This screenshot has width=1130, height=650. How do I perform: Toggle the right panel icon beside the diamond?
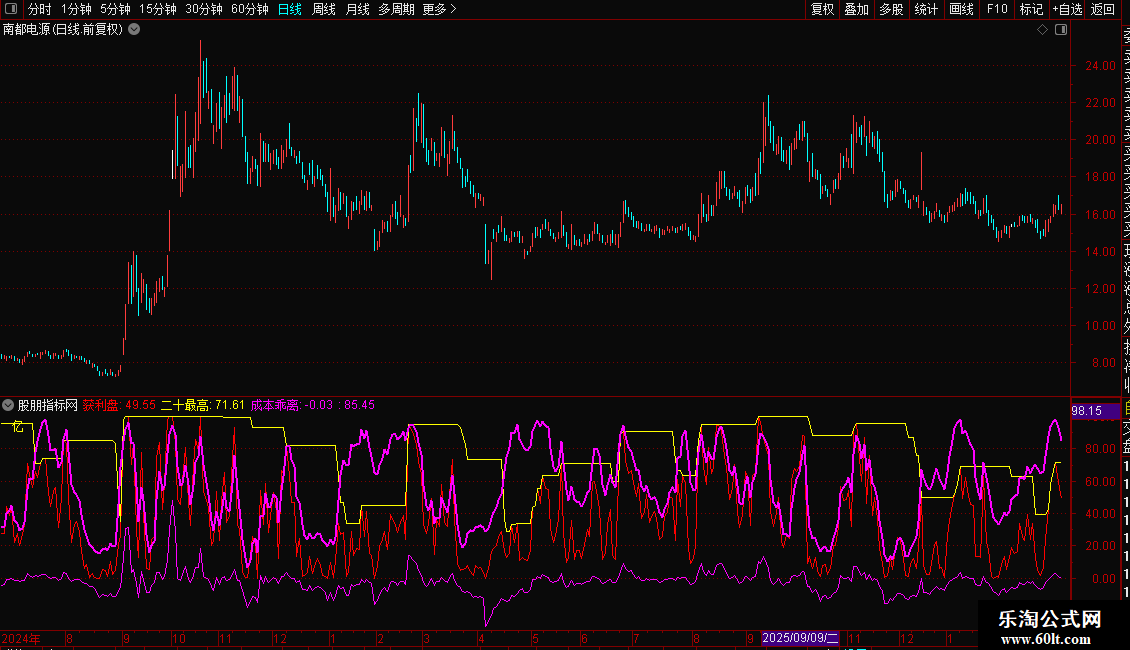(1061, 30)
